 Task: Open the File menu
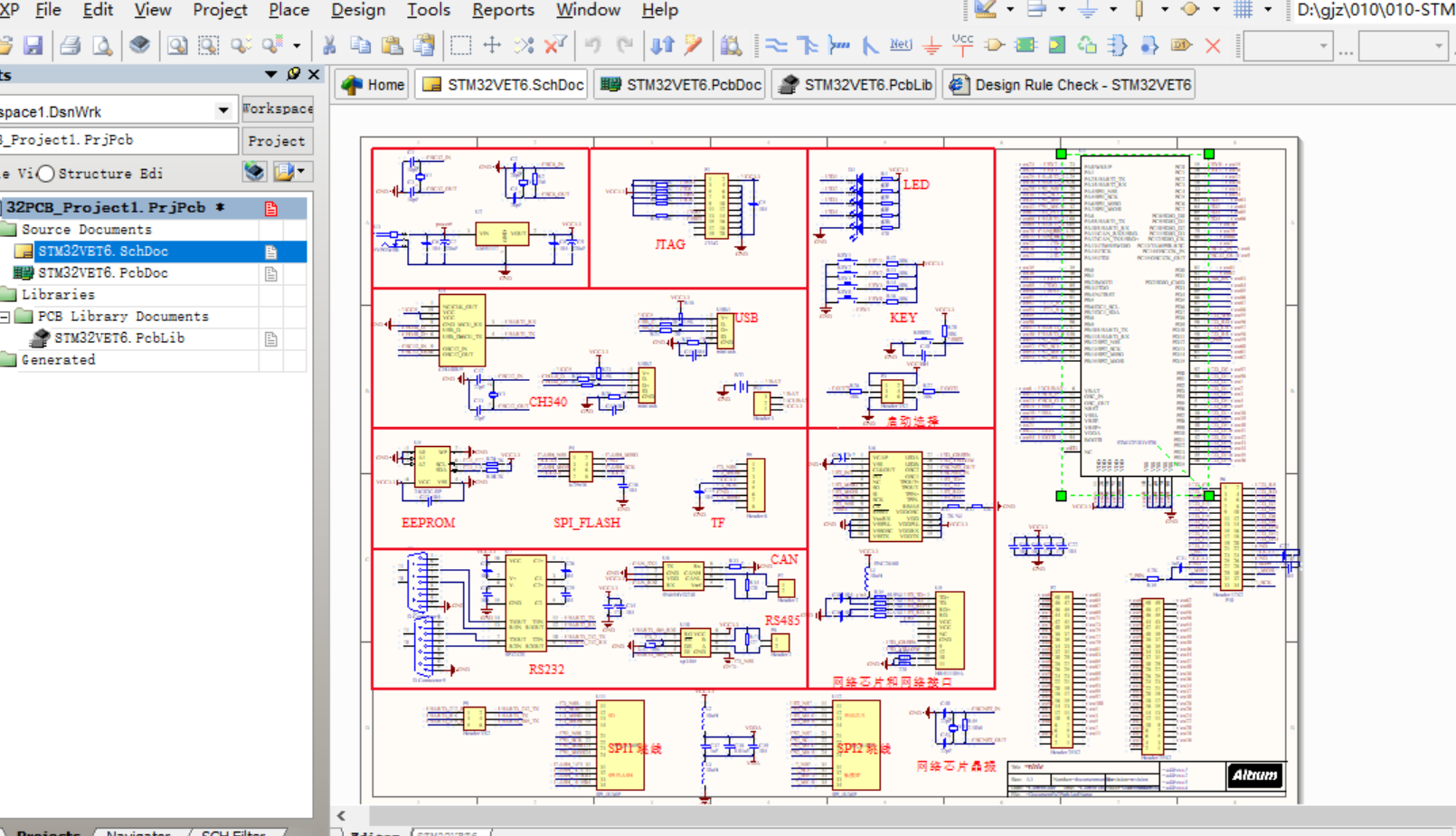pyautogui.click(x=48, y=10)
